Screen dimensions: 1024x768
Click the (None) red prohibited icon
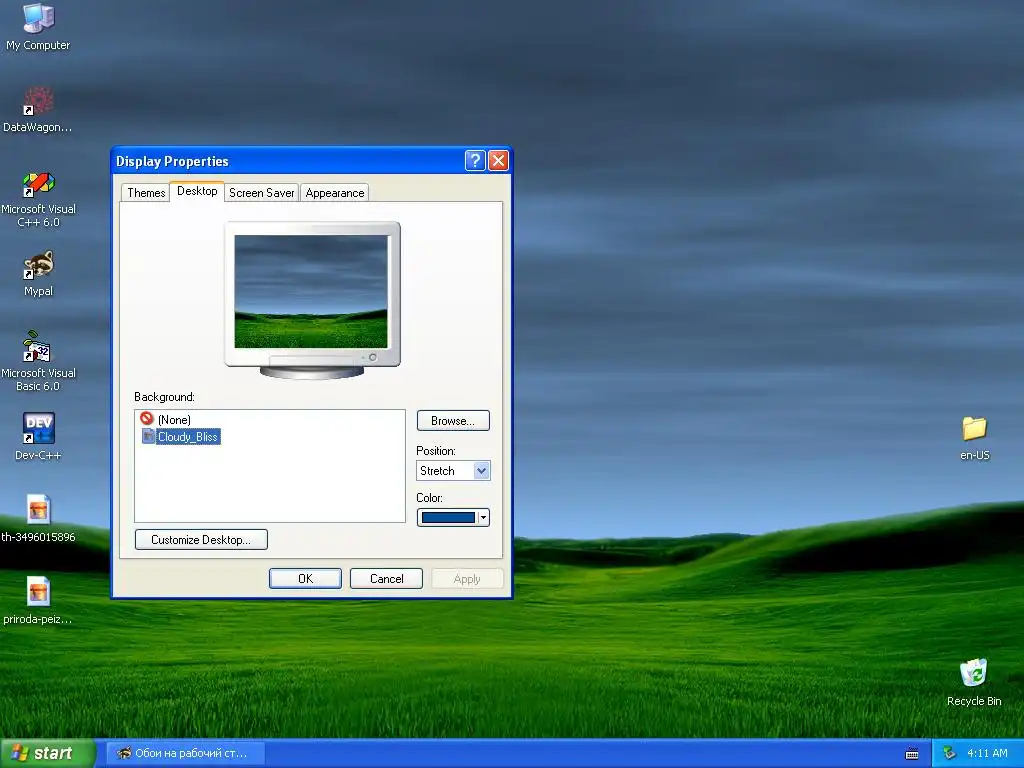point(147,419)
